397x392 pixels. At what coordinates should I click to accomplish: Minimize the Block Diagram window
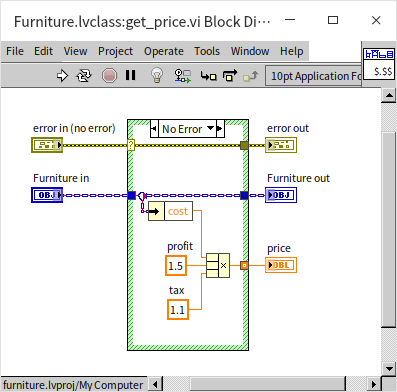[x=290, y=20]
